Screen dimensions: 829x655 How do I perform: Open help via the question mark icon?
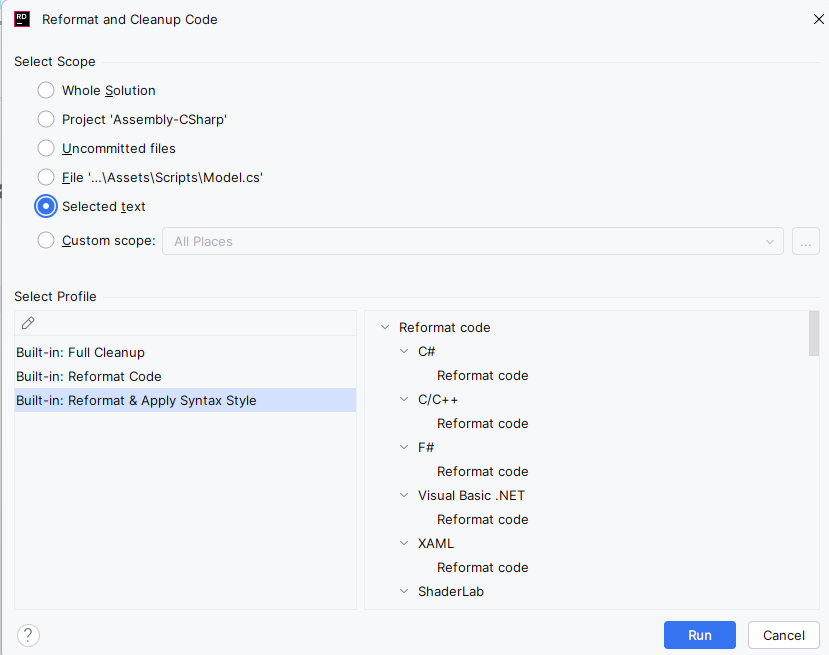click(27, 635)
